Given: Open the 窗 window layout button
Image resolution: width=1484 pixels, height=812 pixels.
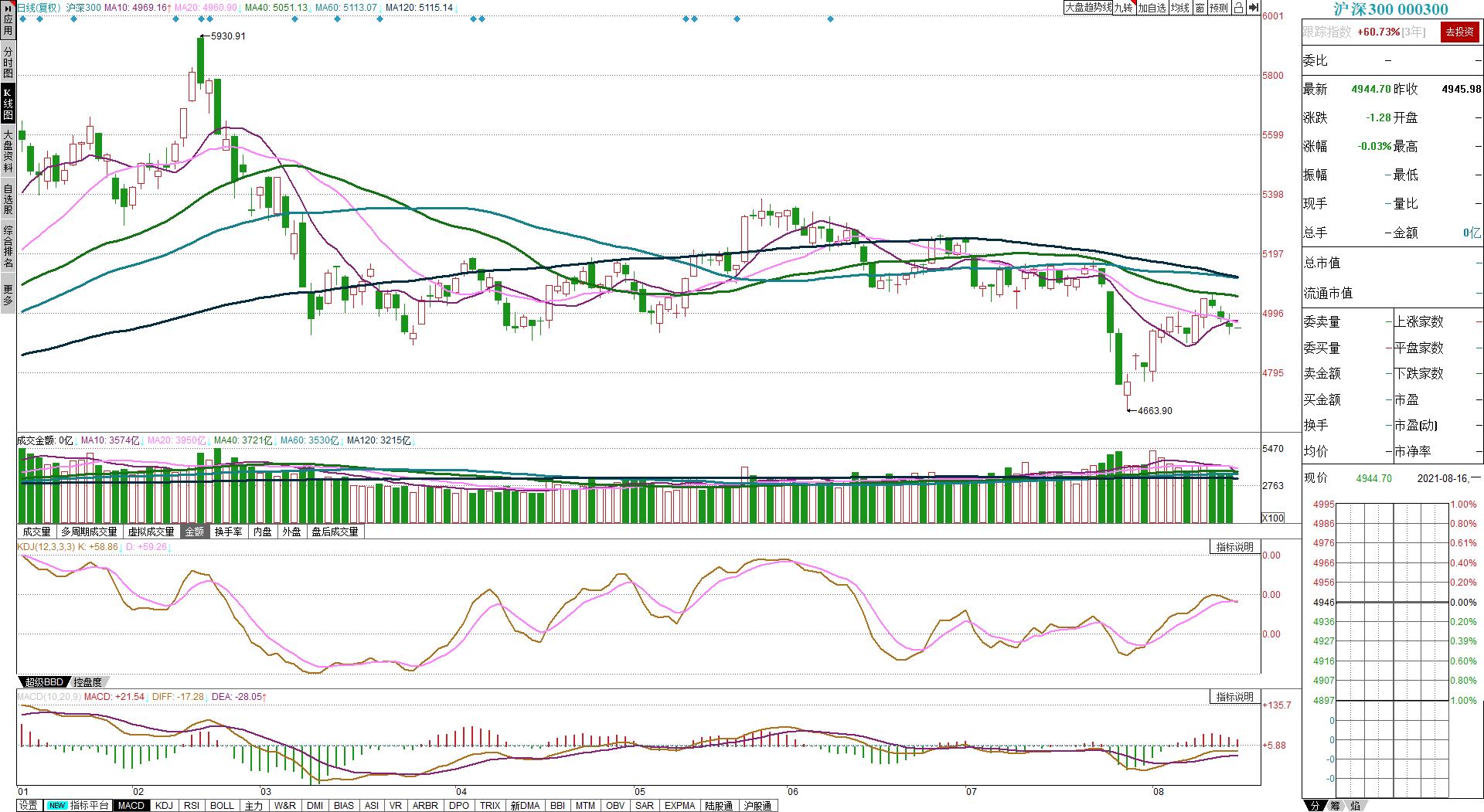Looking at the screenshot, I should pyautogui.click(x=1200, y=8).
